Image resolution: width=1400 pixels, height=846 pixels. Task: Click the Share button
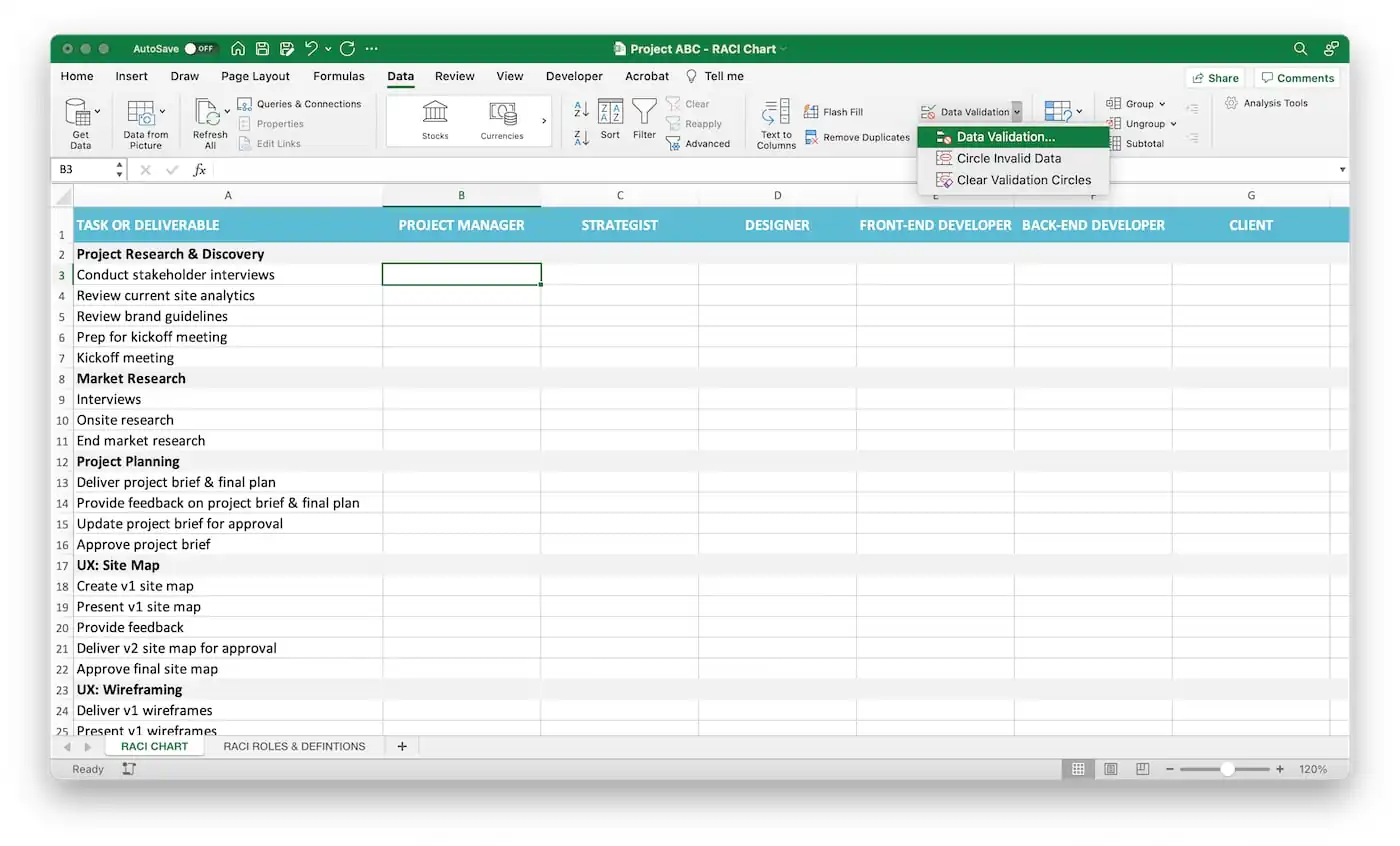[1215, 78]
